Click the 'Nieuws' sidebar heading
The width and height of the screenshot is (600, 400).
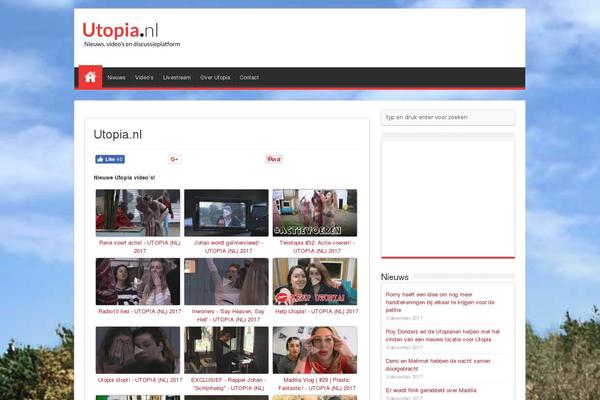[x=395, y=277]
